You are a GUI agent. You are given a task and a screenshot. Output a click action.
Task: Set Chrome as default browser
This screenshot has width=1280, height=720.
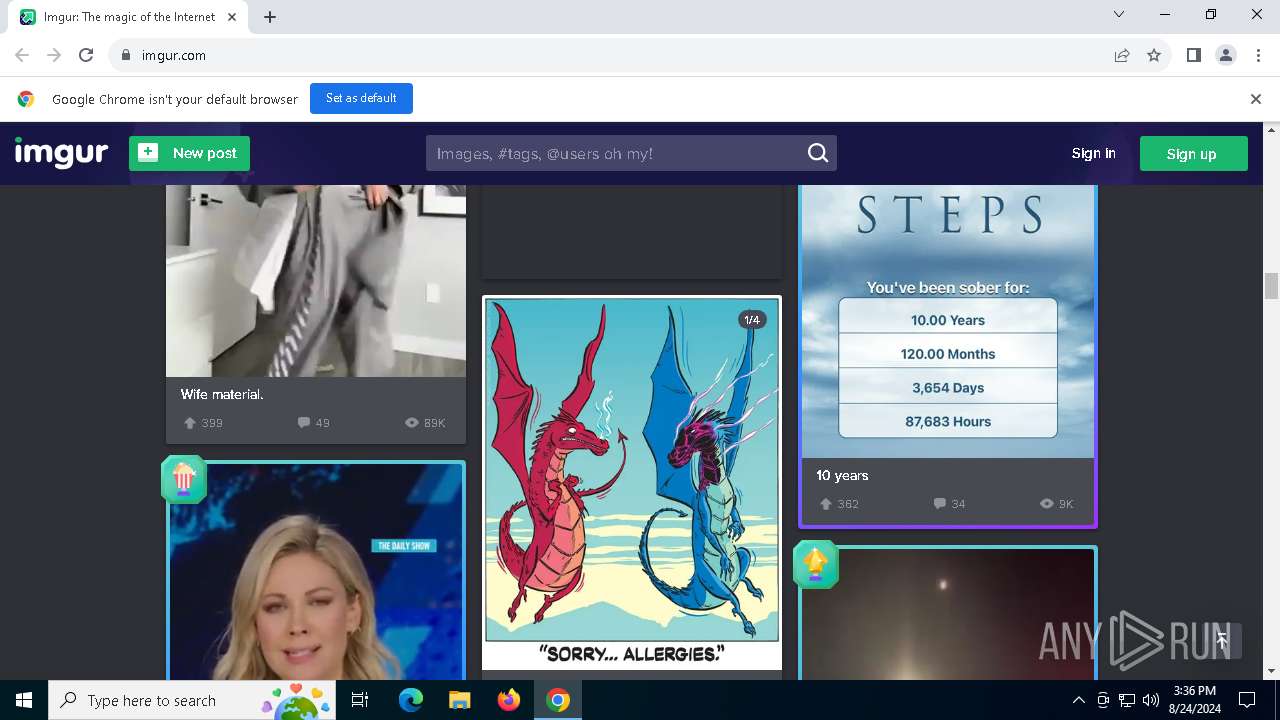click(361, 98)
